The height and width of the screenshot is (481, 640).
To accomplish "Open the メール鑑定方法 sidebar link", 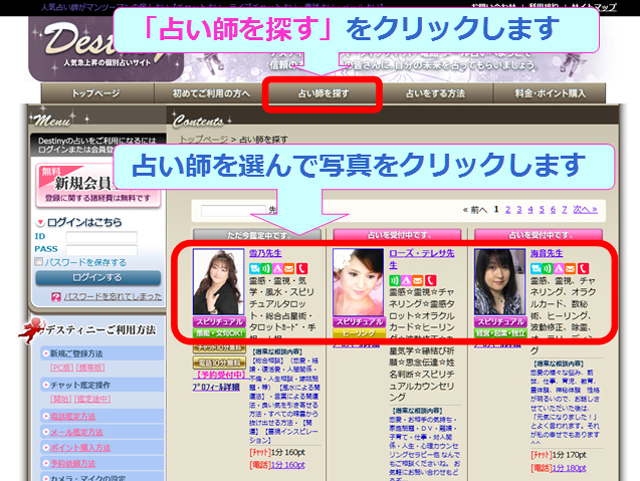I will [76, 432].
